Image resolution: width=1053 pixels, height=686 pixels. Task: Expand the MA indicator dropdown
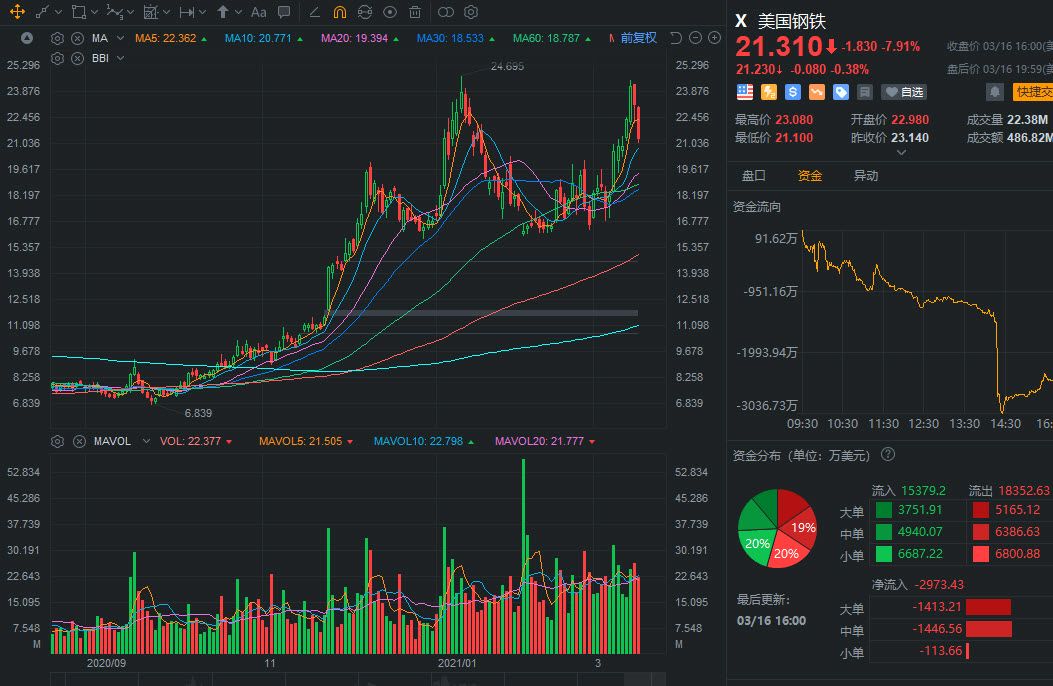pos(120,38)
